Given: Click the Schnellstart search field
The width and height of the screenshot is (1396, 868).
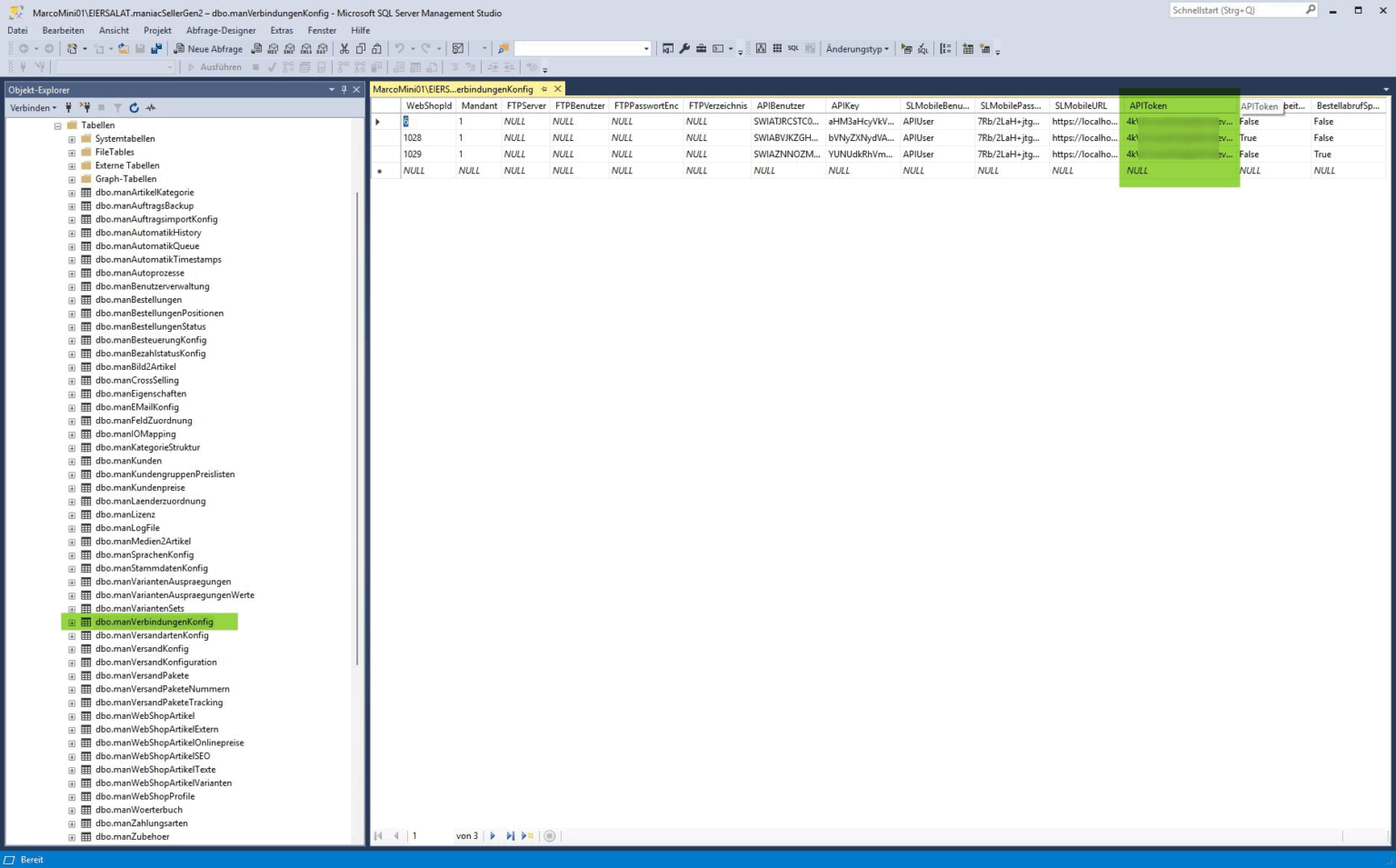Looking at the screenshot, I should (x=1236, y=10).
